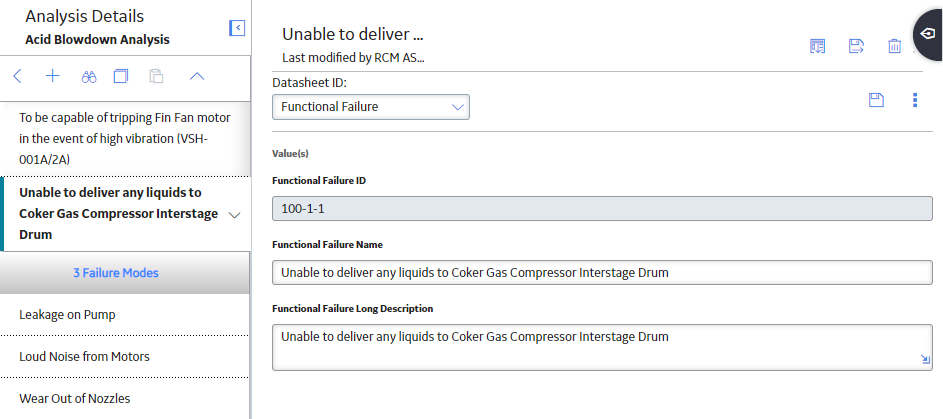
Task: Select the Leakage on Pump failure mode
Action: coord(124,314)
